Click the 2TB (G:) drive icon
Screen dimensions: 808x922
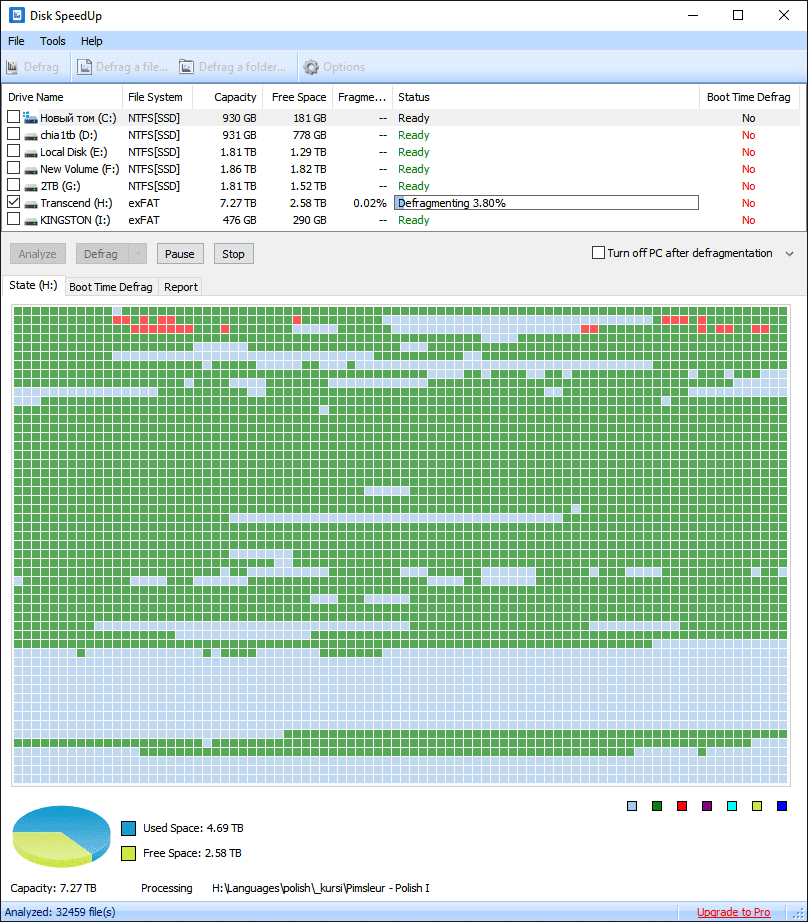[31, 187]
